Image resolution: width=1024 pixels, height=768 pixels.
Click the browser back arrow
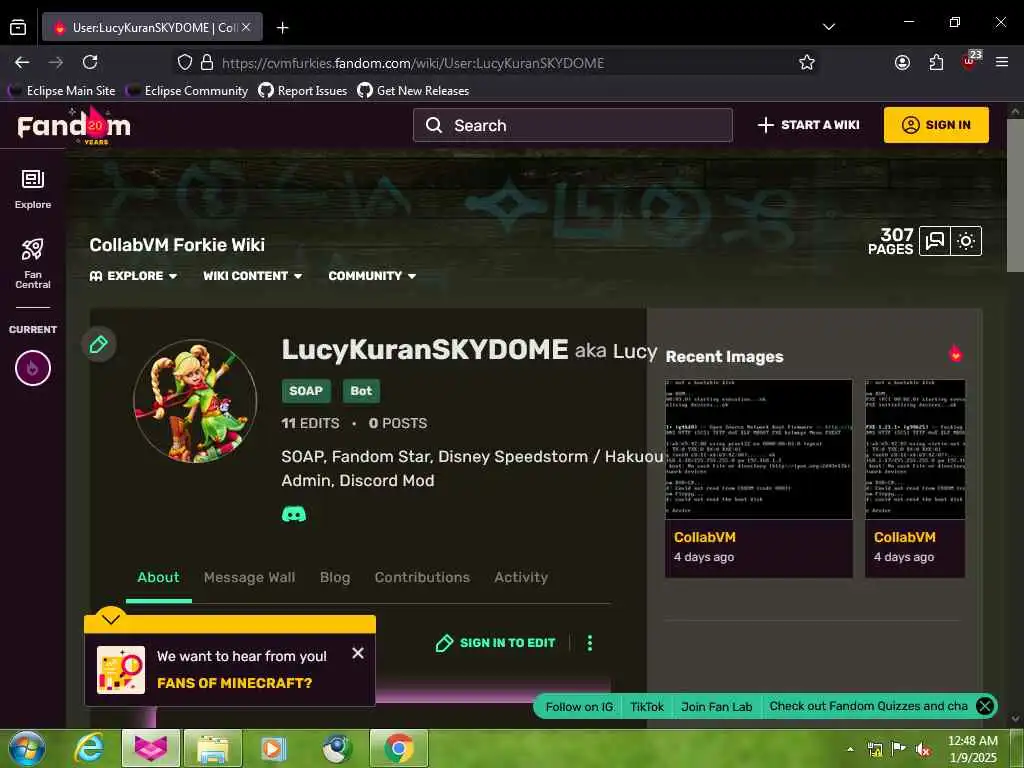(x=22, y=63)
